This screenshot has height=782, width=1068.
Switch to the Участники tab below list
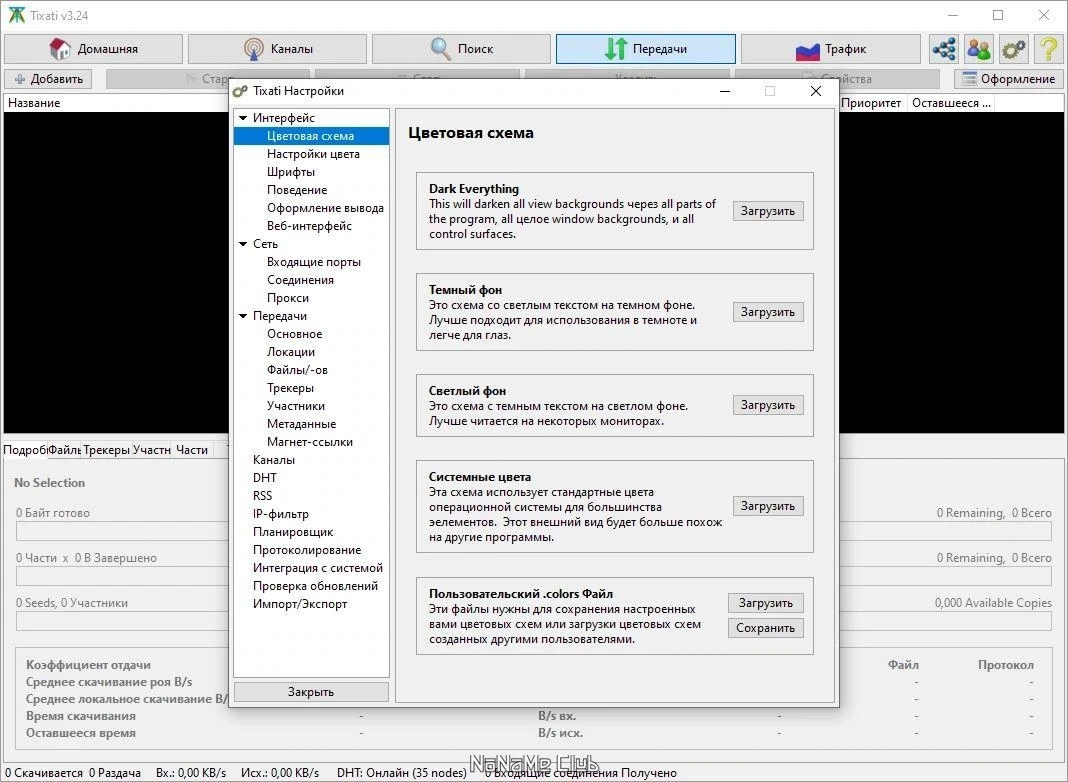pos(151,450)
